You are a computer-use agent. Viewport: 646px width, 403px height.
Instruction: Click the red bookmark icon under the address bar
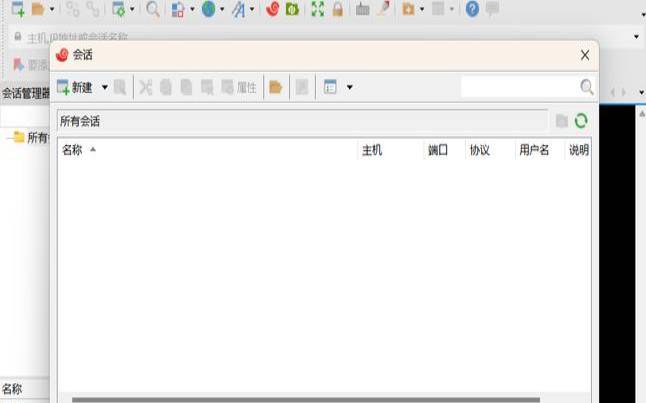(x=18, y=65)
